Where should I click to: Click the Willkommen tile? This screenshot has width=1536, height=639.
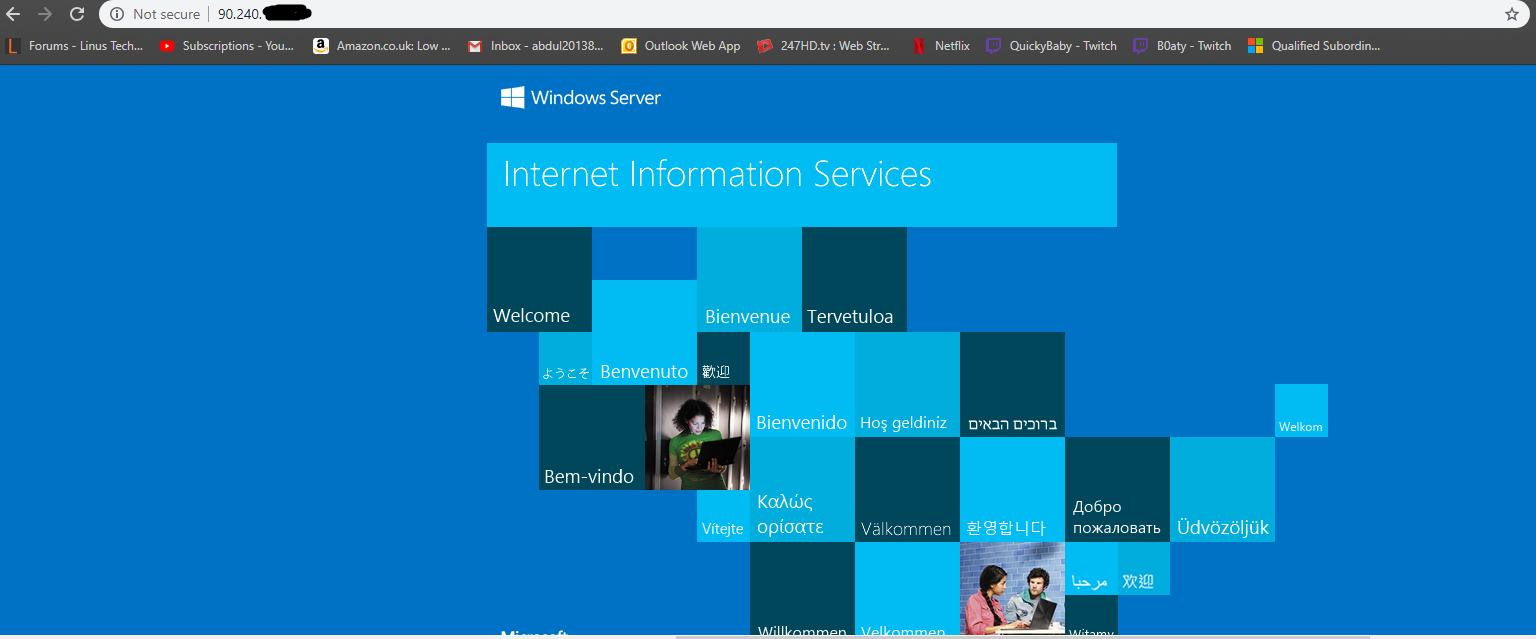pos(802,590)
